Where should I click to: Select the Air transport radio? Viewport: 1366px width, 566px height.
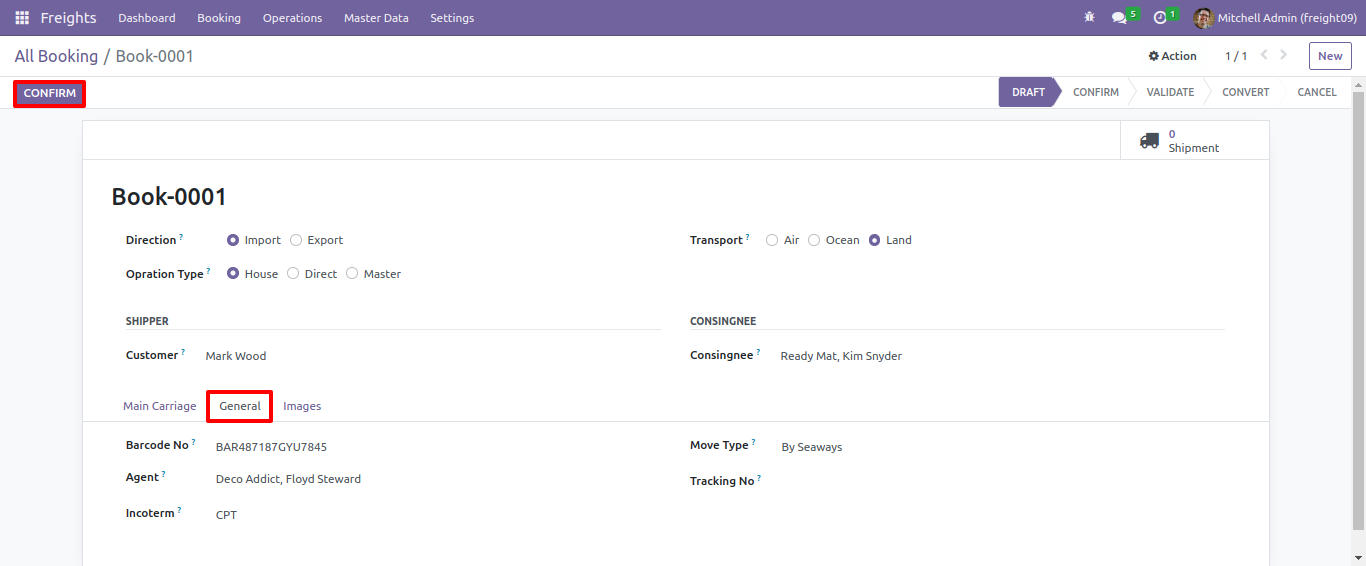[x=772, y=240]
